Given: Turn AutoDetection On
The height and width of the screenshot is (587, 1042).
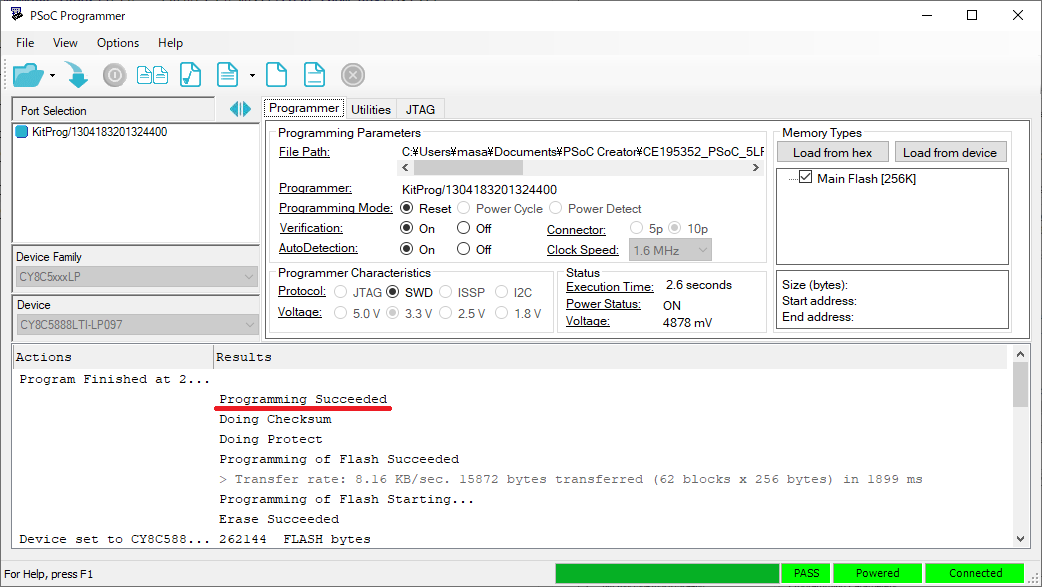Looking at the screenshot, I should click(x=407, y=249).
